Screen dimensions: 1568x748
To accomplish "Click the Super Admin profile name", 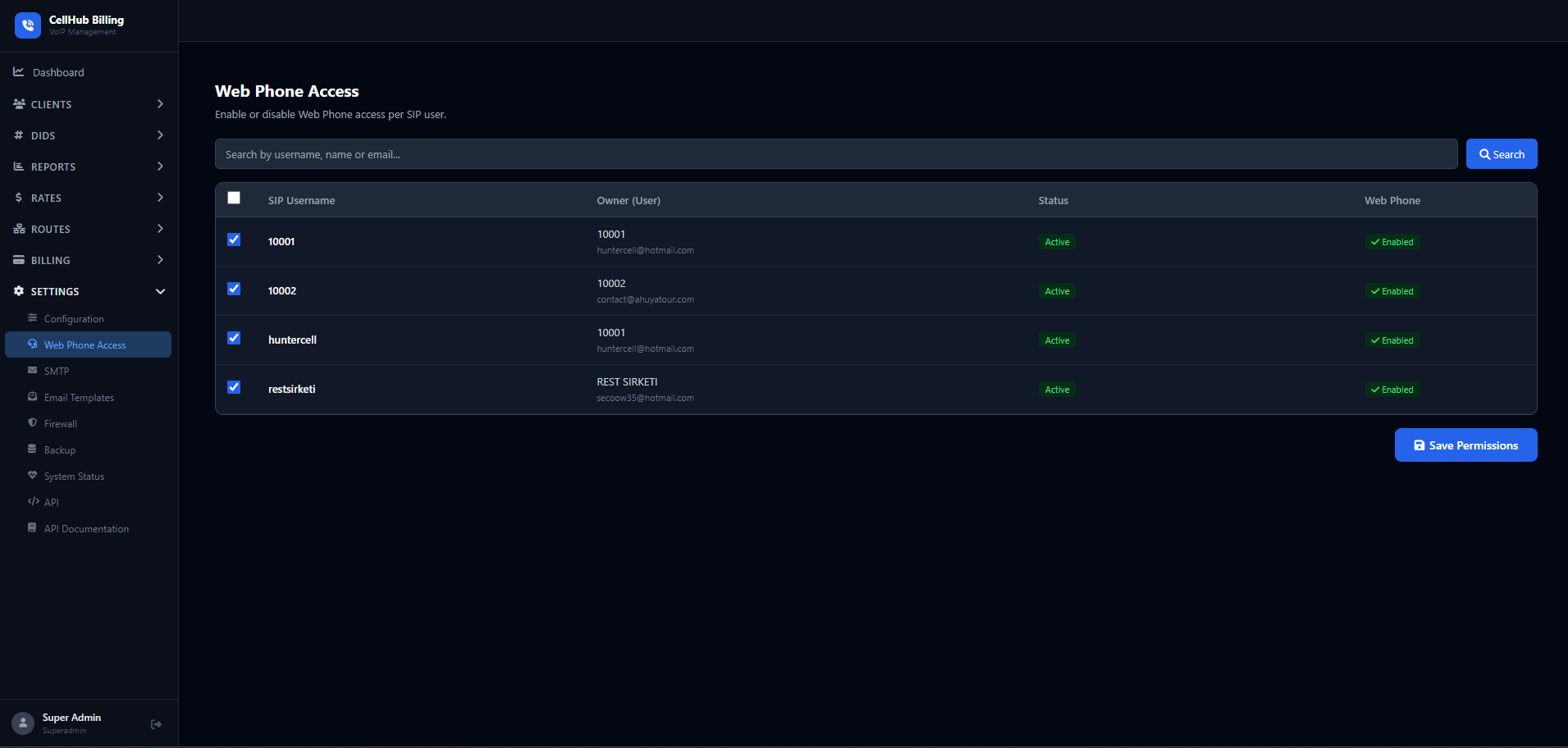I will pyautogui.click(x=71, y=718).
